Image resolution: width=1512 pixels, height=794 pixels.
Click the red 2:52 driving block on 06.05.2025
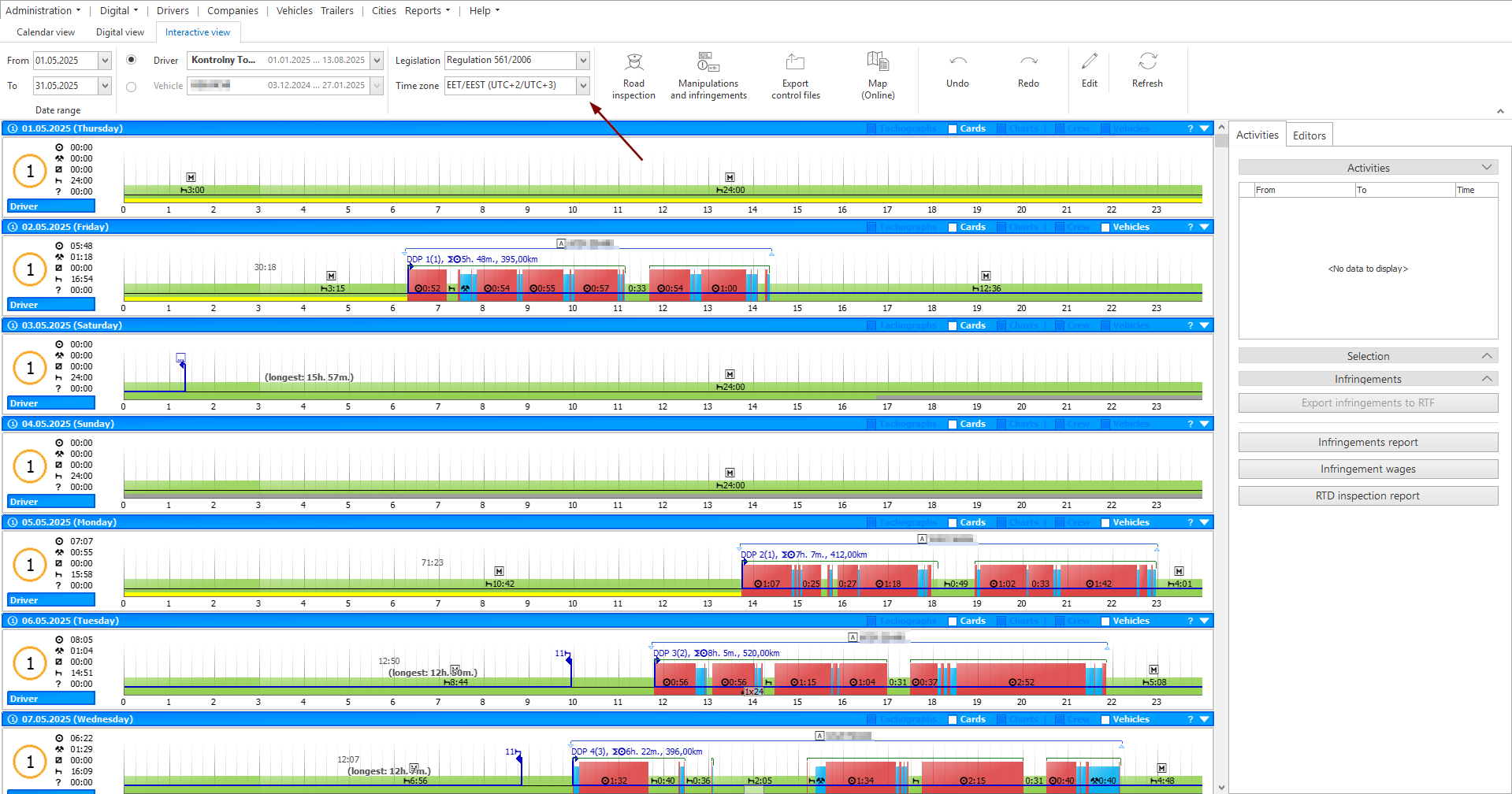[1021, 678]
